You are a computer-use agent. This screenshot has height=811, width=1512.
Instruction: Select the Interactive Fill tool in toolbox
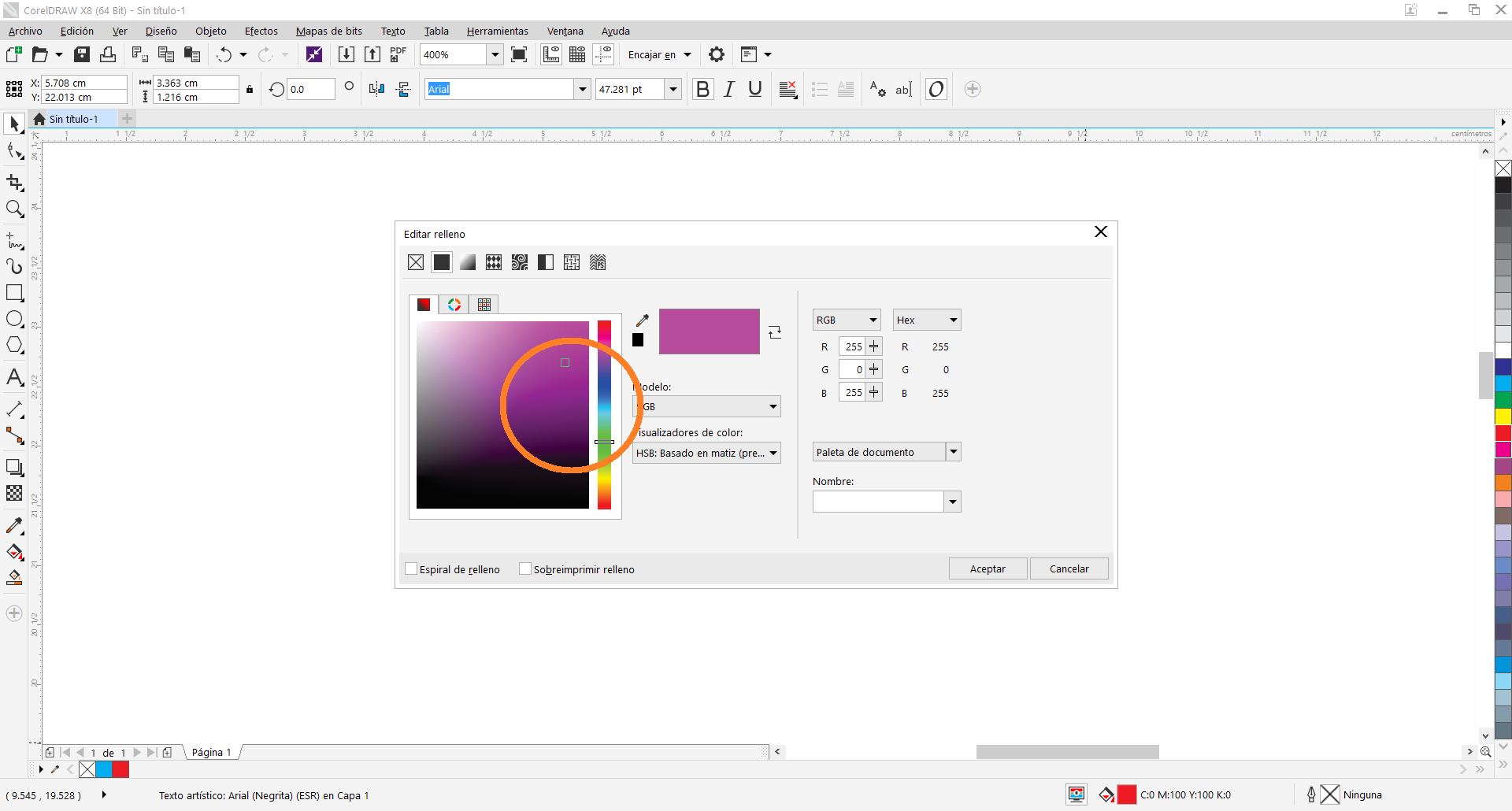tap(14, 551)
